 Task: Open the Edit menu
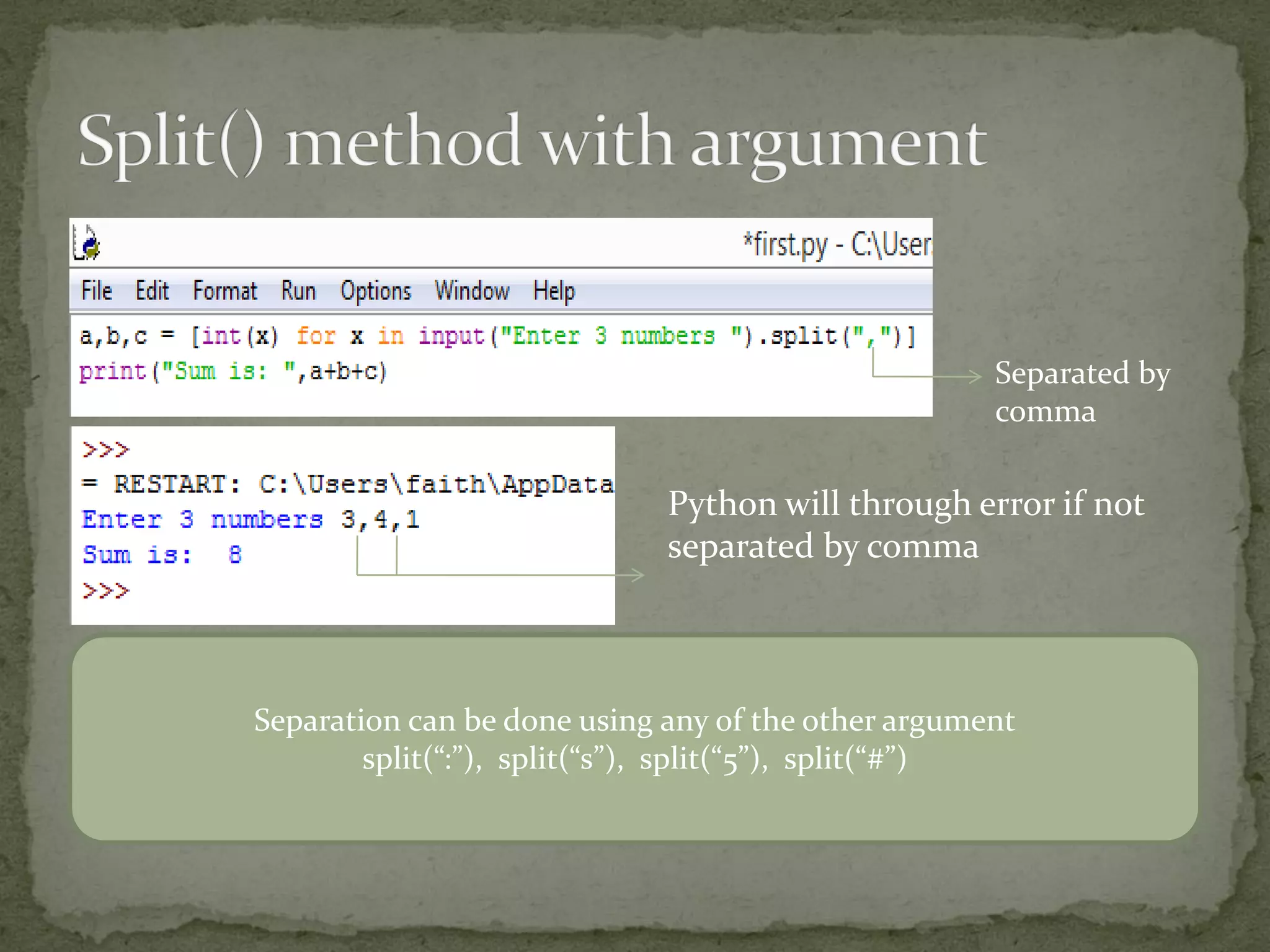[152, 291]
